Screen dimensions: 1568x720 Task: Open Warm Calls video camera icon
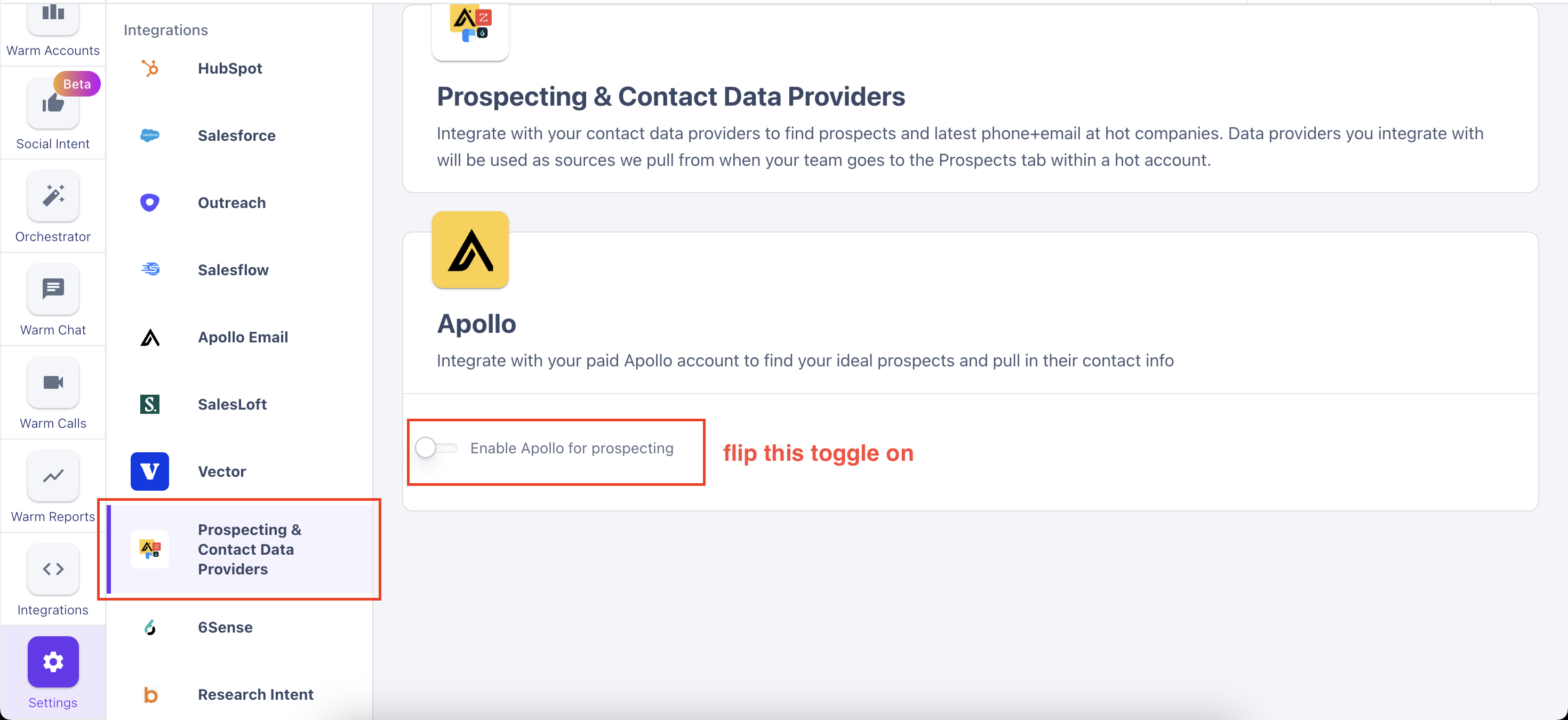click(53, 382)
